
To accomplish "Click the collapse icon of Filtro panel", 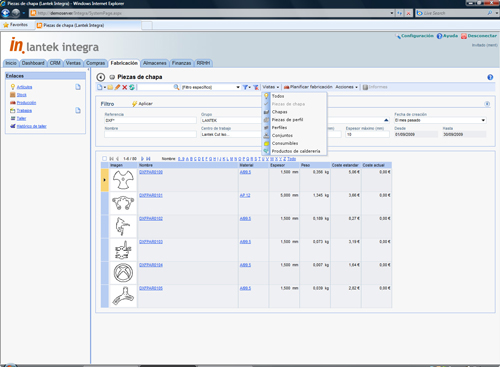I will pyautogui.click(x=487, y=104).
